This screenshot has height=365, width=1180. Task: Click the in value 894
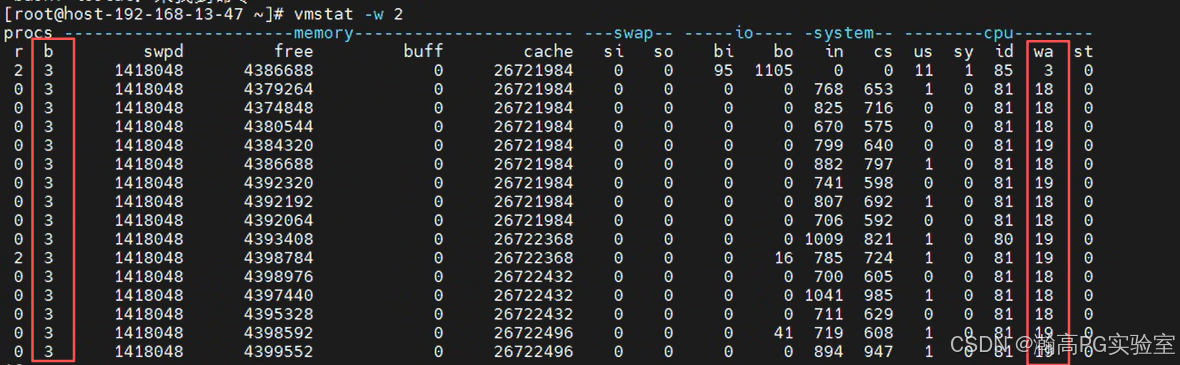[x=829, y=352]
